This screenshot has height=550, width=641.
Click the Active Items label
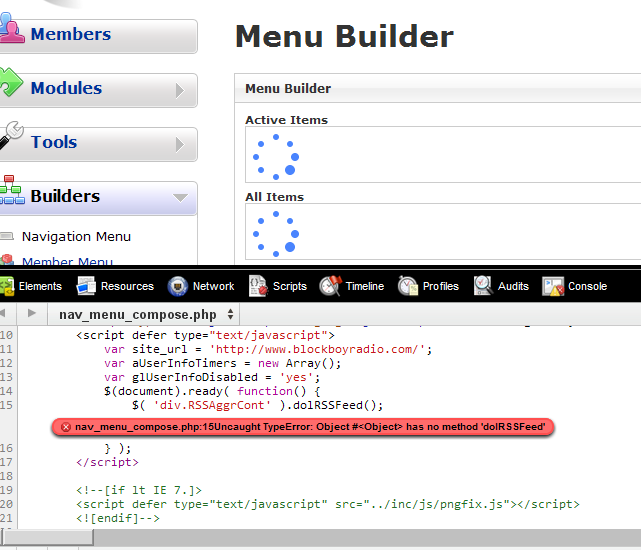pyautogui.click(x=287, y=120)
